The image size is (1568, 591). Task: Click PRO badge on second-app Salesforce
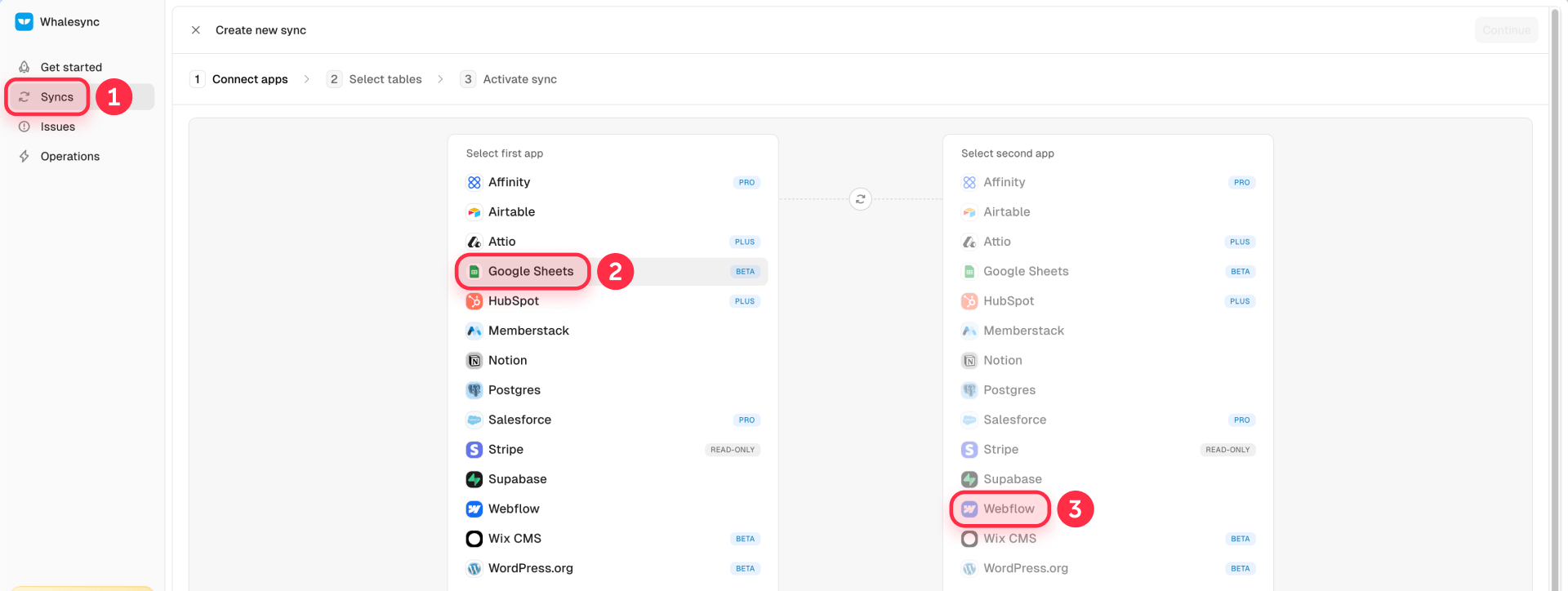1241,420
